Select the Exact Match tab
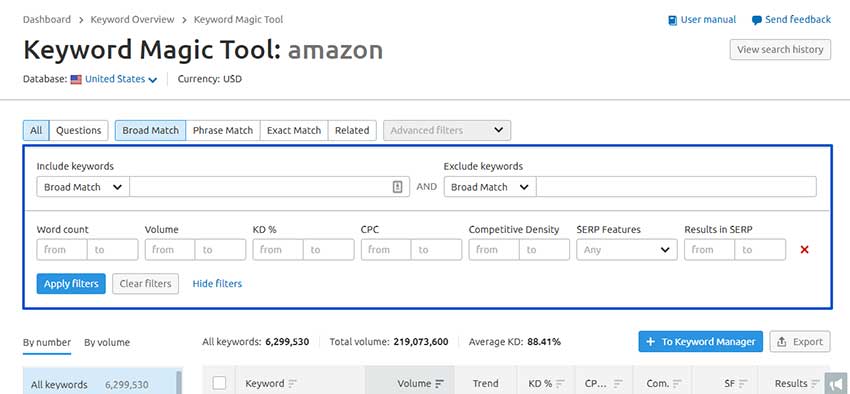This screenshot has height=394, width=850. 294,131
